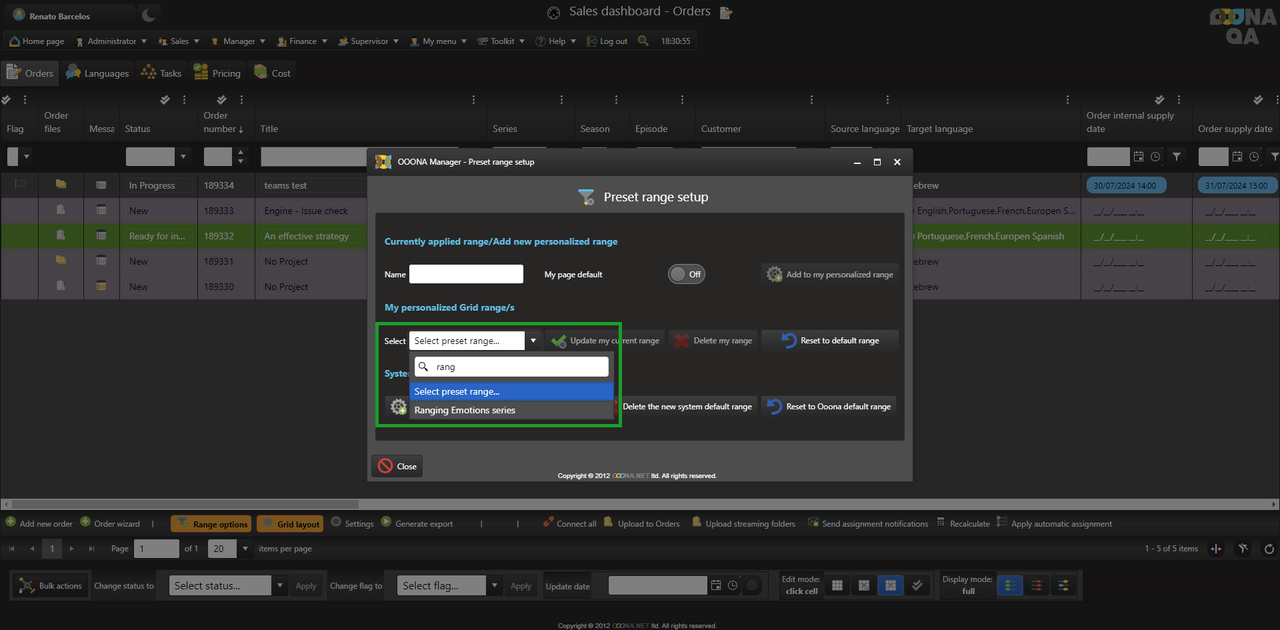Collapse the Select preset range dropdown arrow
This screenshot has width=1280, height=630.
tap(533, 341)
